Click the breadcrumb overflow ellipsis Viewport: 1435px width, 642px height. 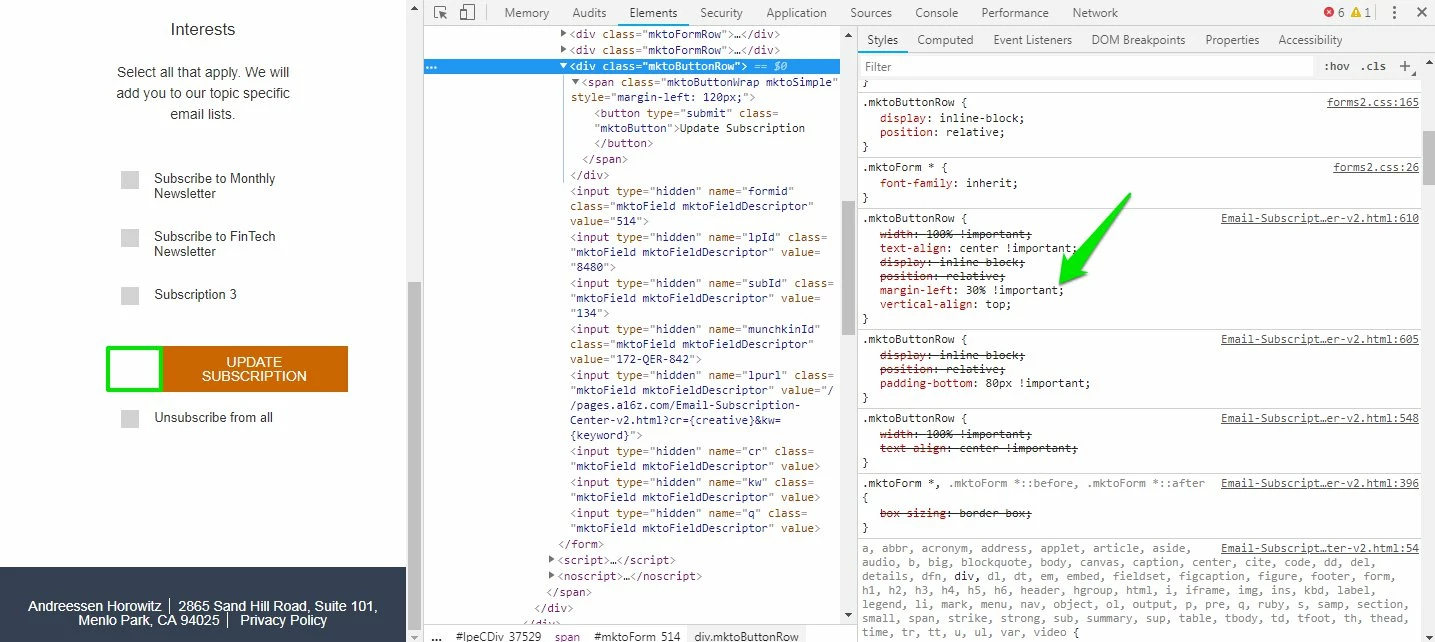436,636
